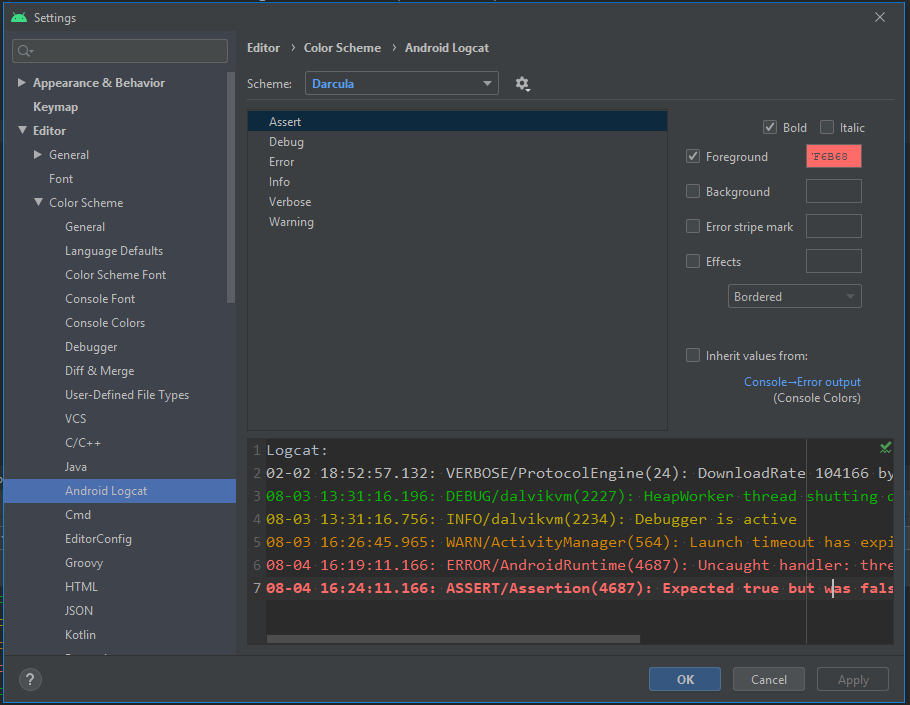Enable the Effects checkbox

692,261
